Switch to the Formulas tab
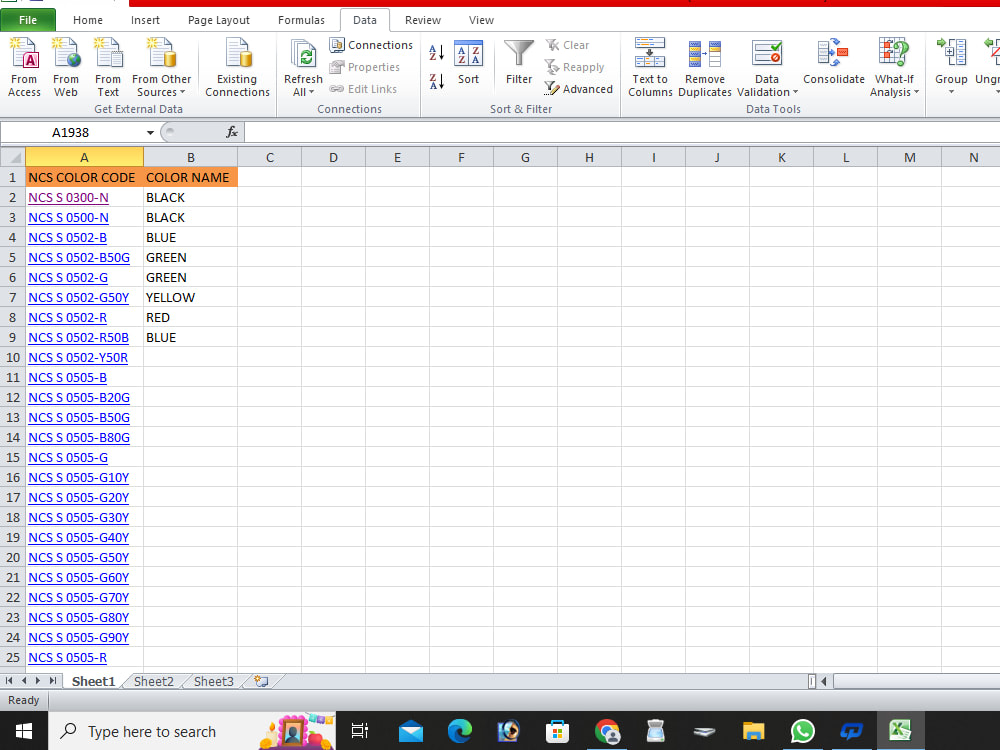Viewport: 1000px width, 750px height. (301, 20)
